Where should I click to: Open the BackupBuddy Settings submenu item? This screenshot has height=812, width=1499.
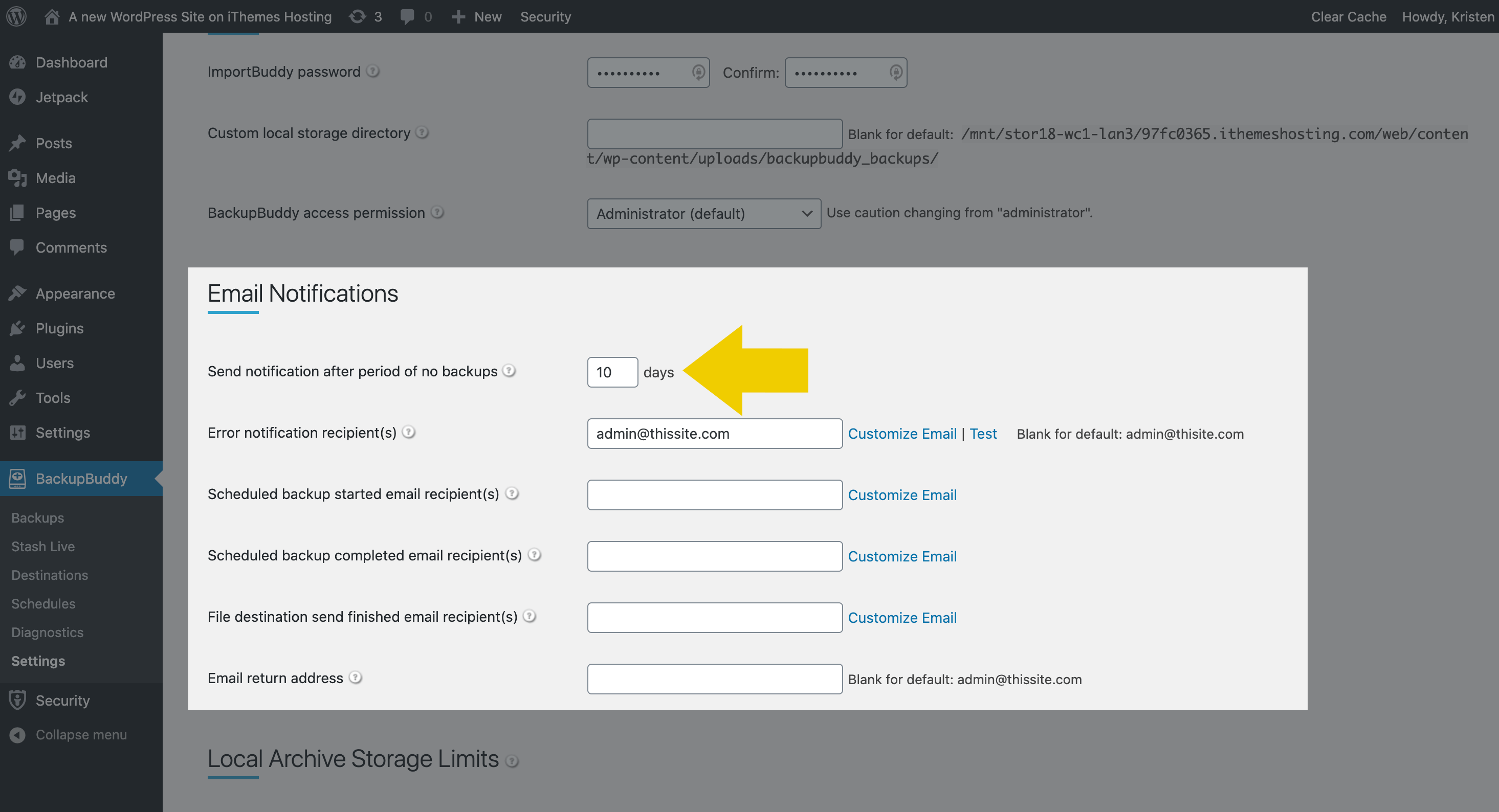[x=38, y=661]
